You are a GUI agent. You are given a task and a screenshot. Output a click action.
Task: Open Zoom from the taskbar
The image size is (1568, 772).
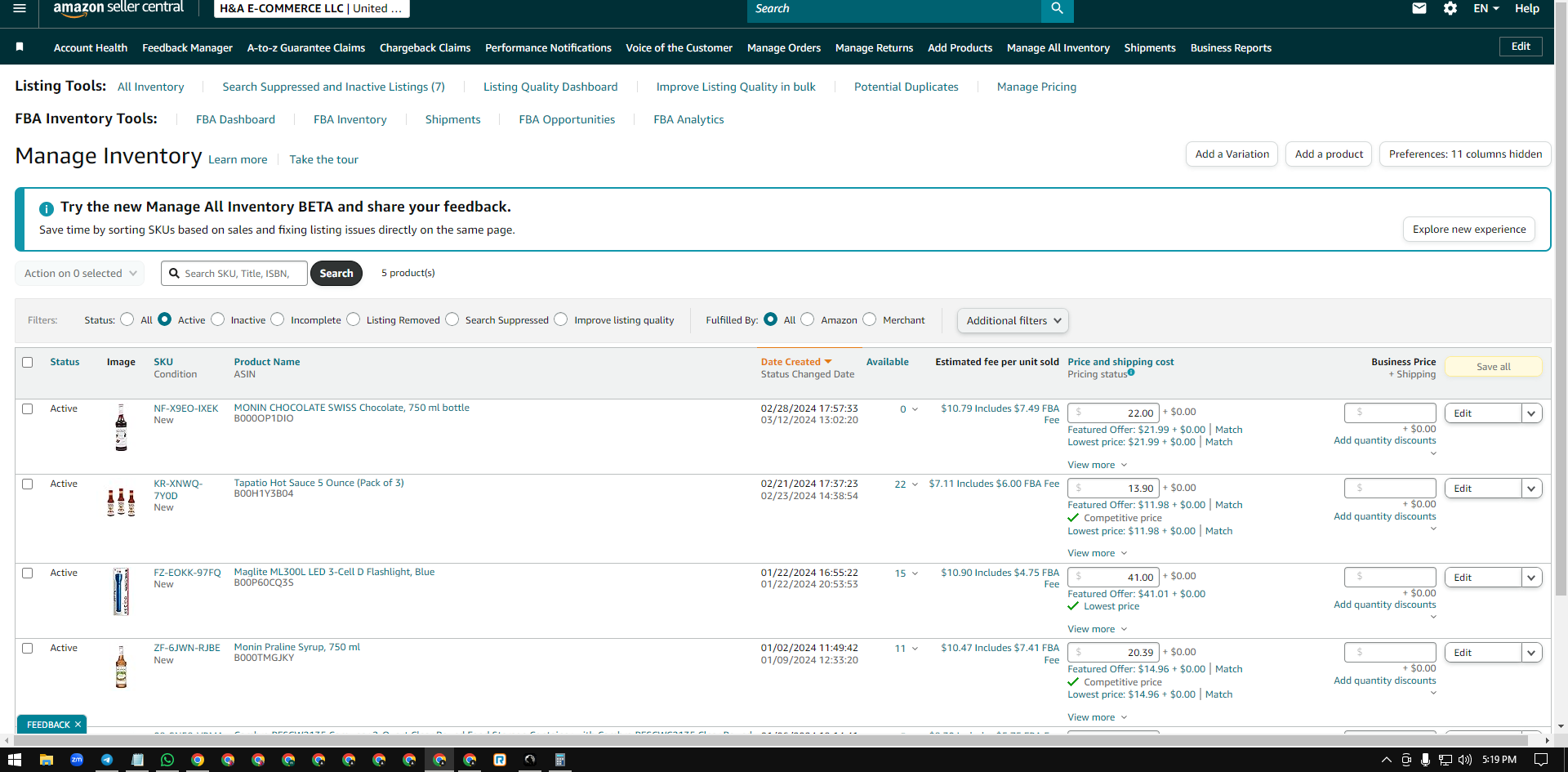[x=77, y=760]
